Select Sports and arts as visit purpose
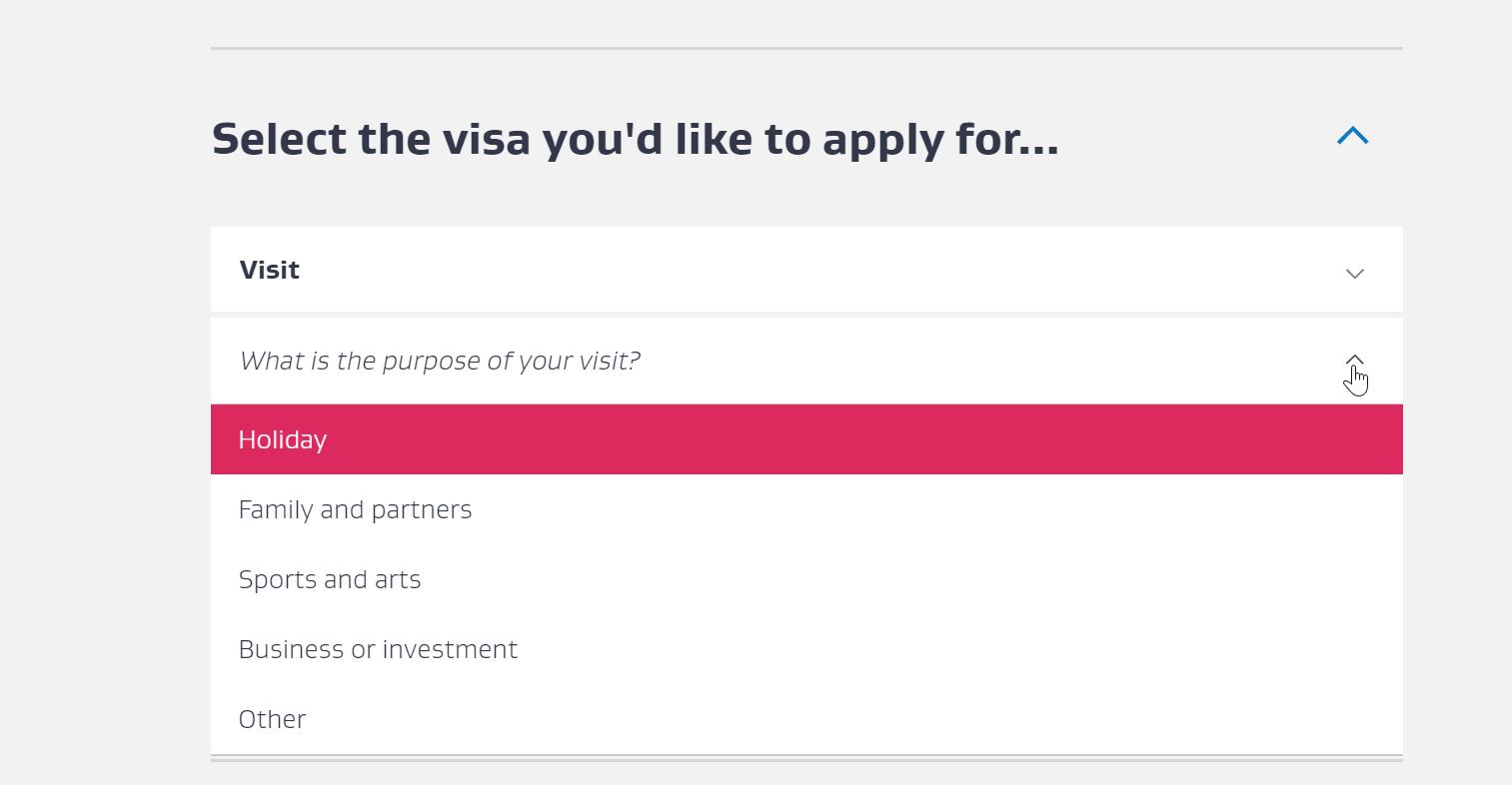The width and height of the screenshot is (1512, 785). (805, 579)
